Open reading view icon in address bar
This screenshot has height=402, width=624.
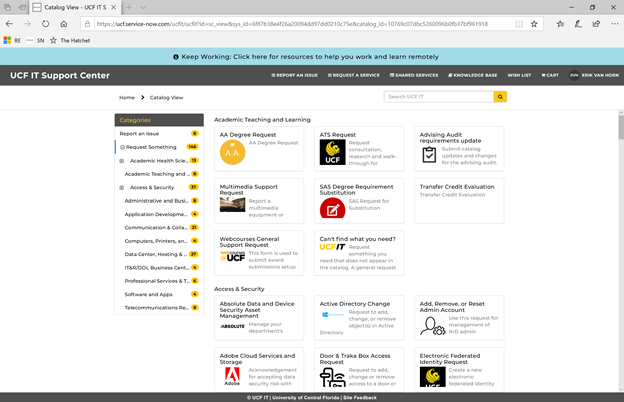click(x=519, y=24)
